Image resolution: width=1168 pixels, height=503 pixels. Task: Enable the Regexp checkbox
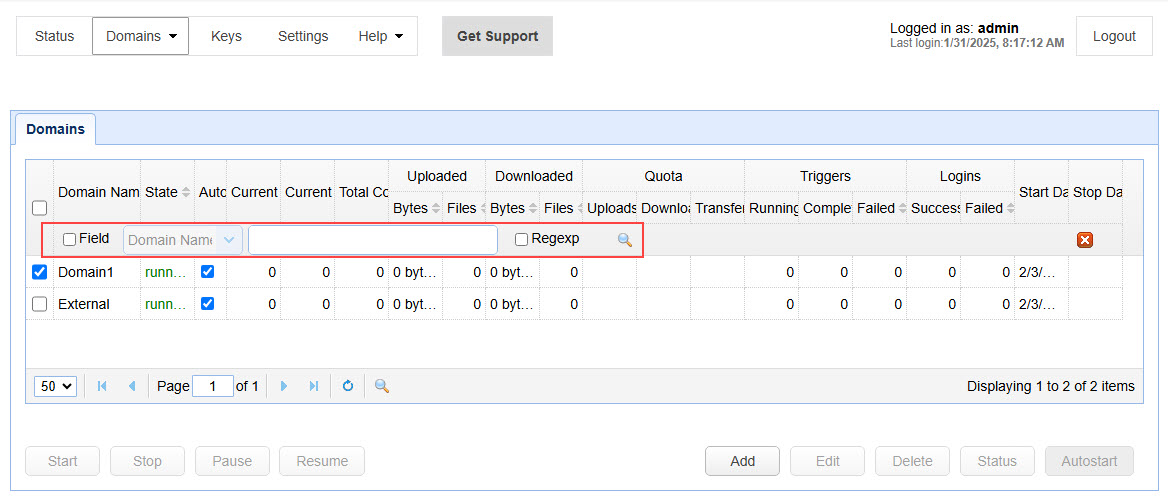(521, 240)
